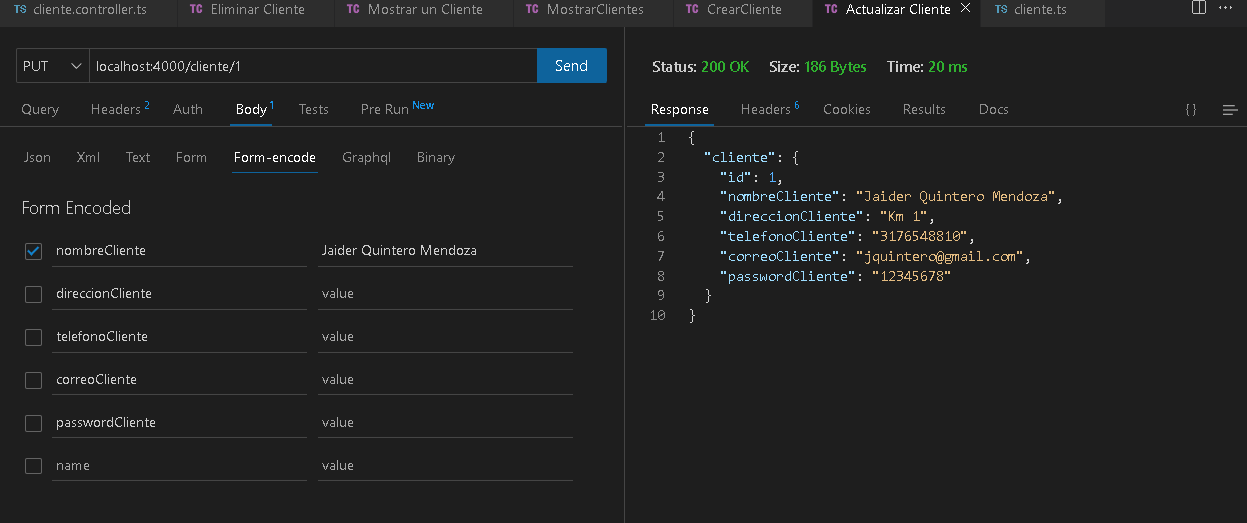Click the direccionCliente value field
Image resolution: width=1247 pixels, height=523 pixels.
pos(445,294)
